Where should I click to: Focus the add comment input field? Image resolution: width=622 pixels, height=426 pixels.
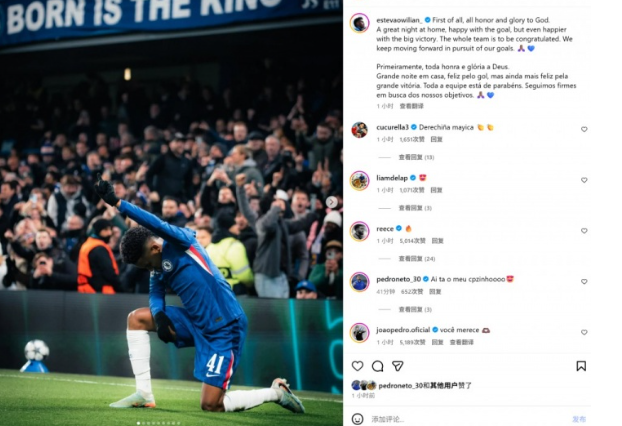[468, 419]
